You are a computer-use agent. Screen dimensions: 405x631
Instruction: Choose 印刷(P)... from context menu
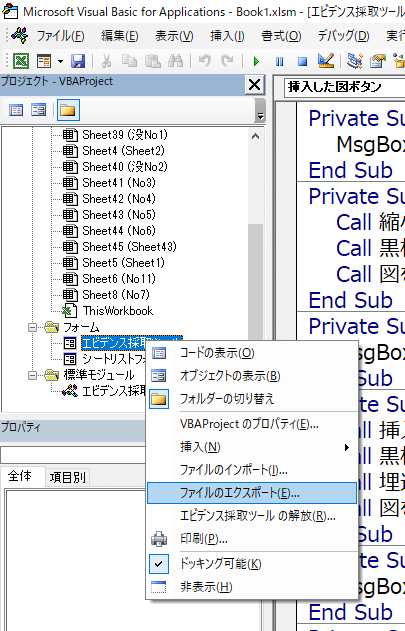tap(252, 539)
